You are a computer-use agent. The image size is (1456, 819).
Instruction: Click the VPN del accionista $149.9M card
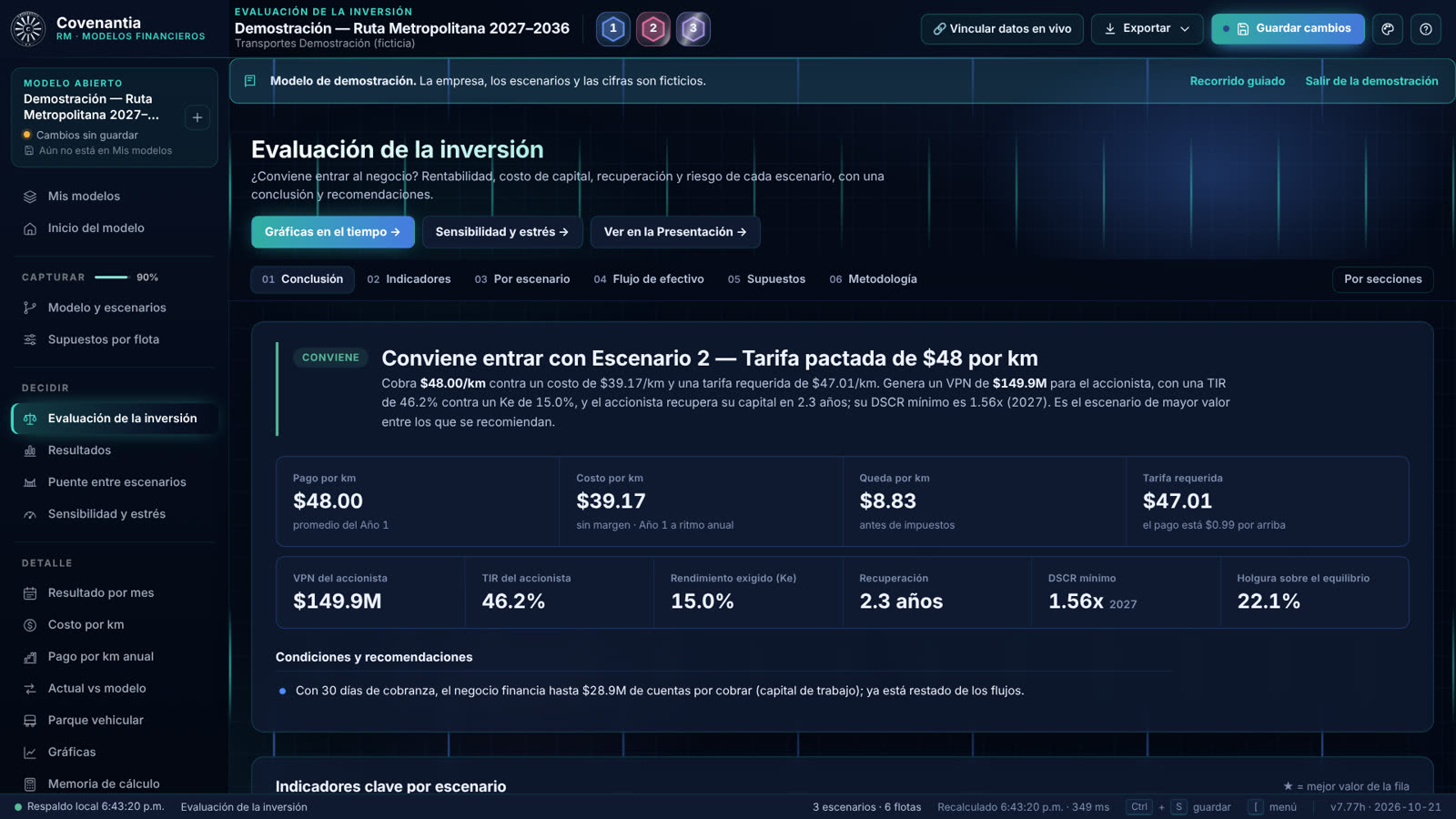click(370, 592)
